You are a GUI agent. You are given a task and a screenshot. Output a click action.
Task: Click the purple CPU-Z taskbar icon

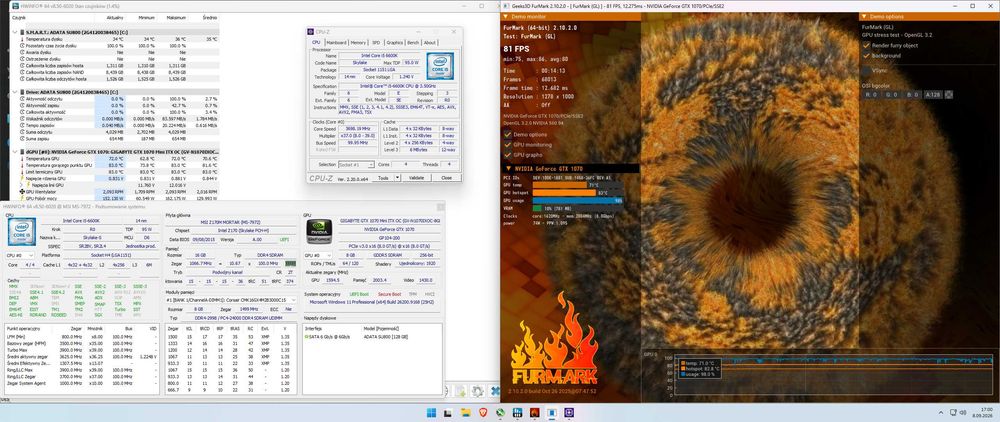click(570, 412)
